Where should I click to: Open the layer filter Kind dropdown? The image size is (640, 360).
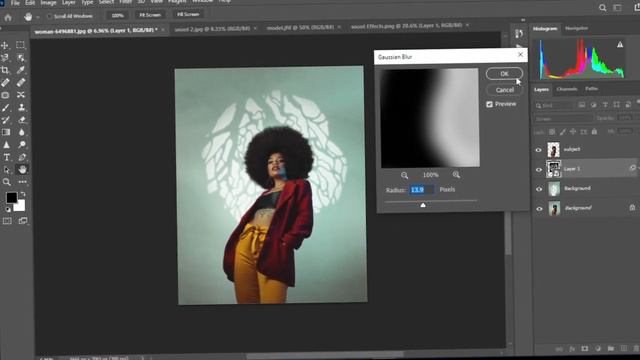pos(554,106)
